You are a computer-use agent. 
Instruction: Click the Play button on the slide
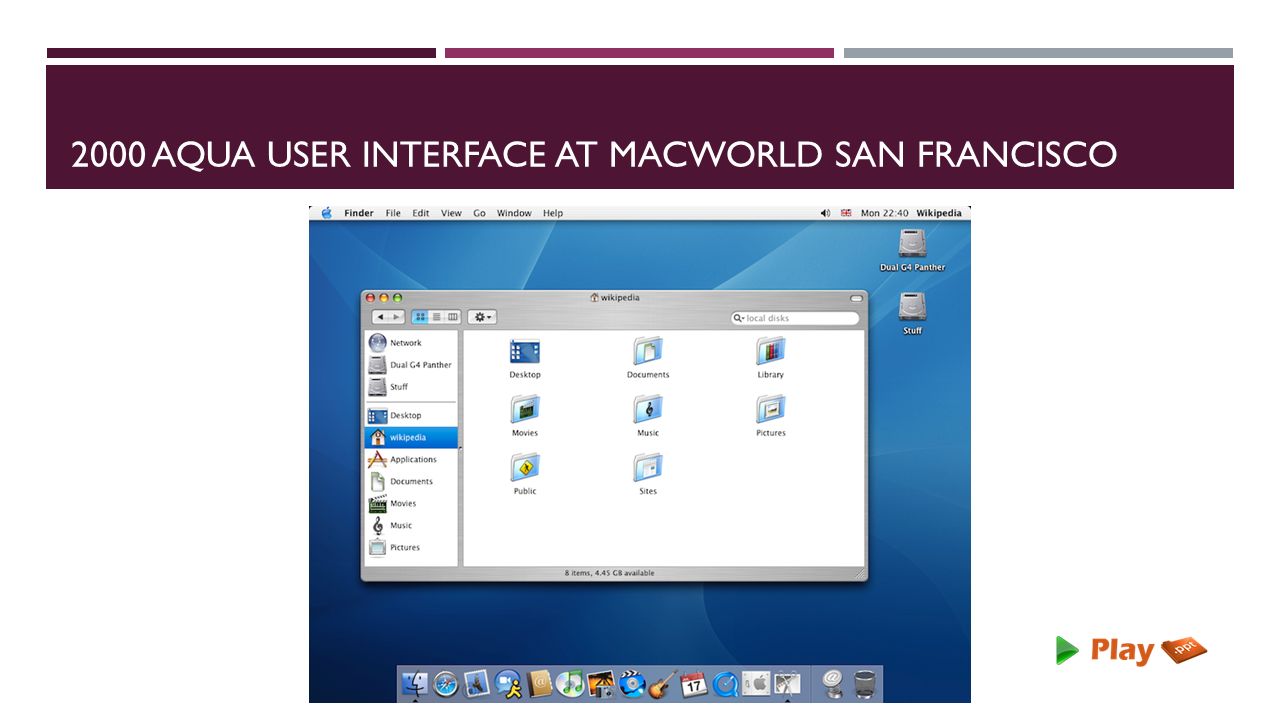tap(1132, 650)
